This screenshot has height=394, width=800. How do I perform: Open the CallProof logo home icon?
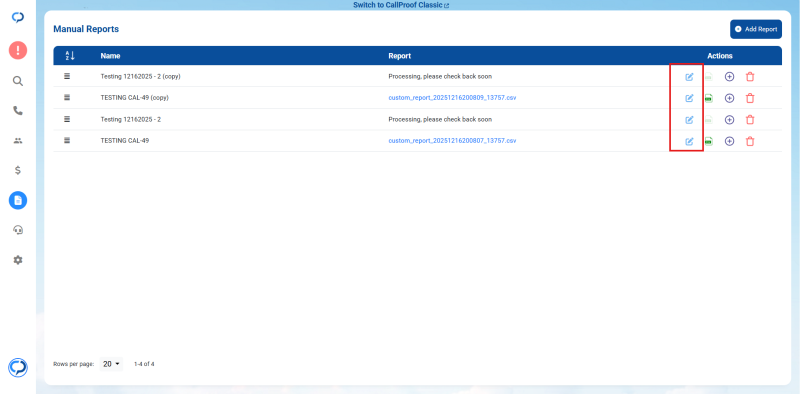[x=18, y=18]
